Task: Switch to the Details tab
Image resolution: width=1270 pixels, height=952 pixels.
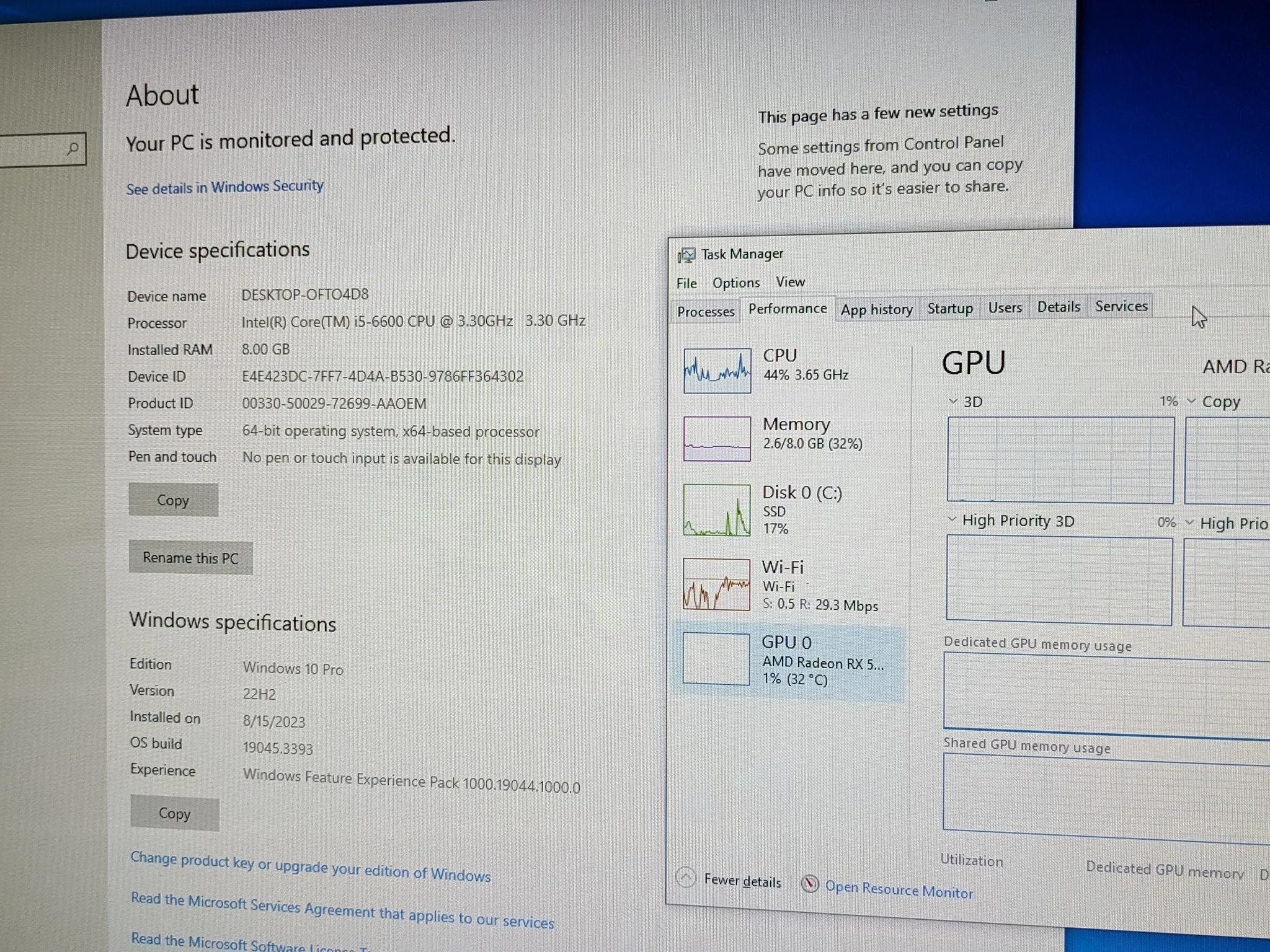Action: coord(1059,307)
